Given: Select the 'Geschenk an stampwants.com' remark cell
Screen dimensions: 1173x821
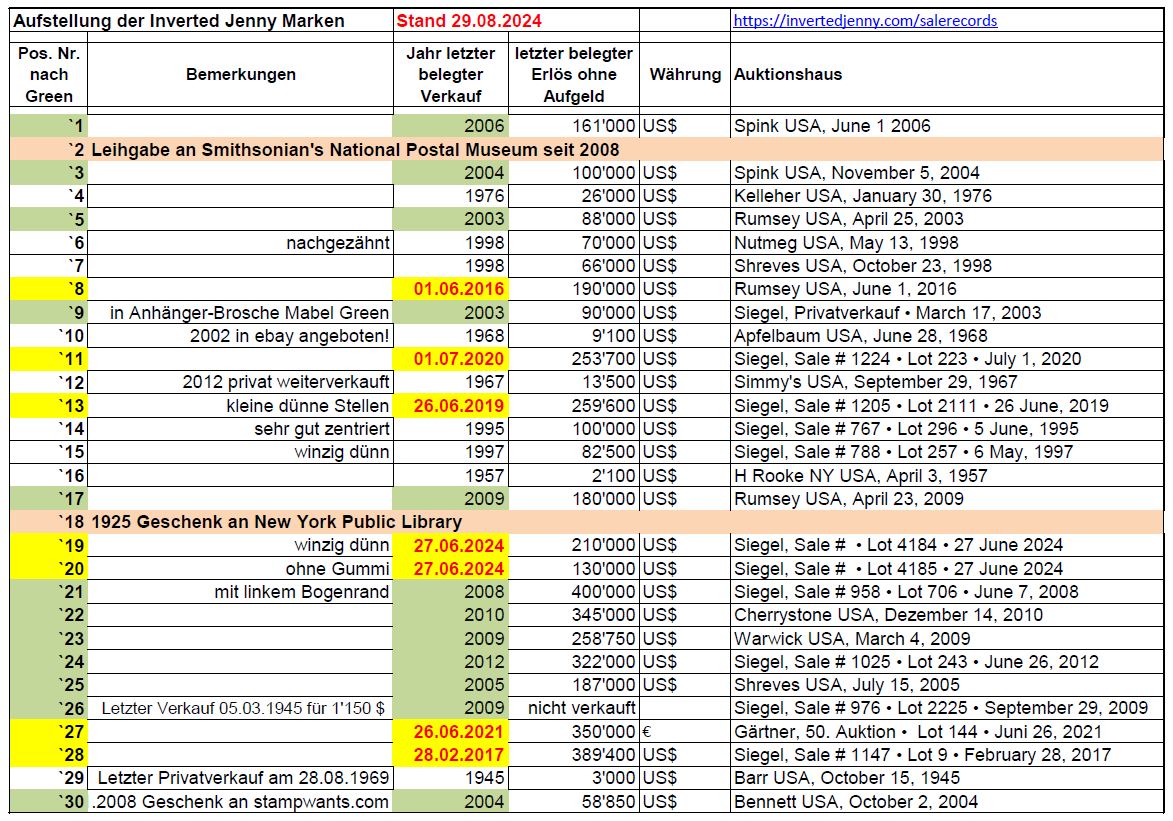Looking at the screenshot, I should [x=240, y=801].
